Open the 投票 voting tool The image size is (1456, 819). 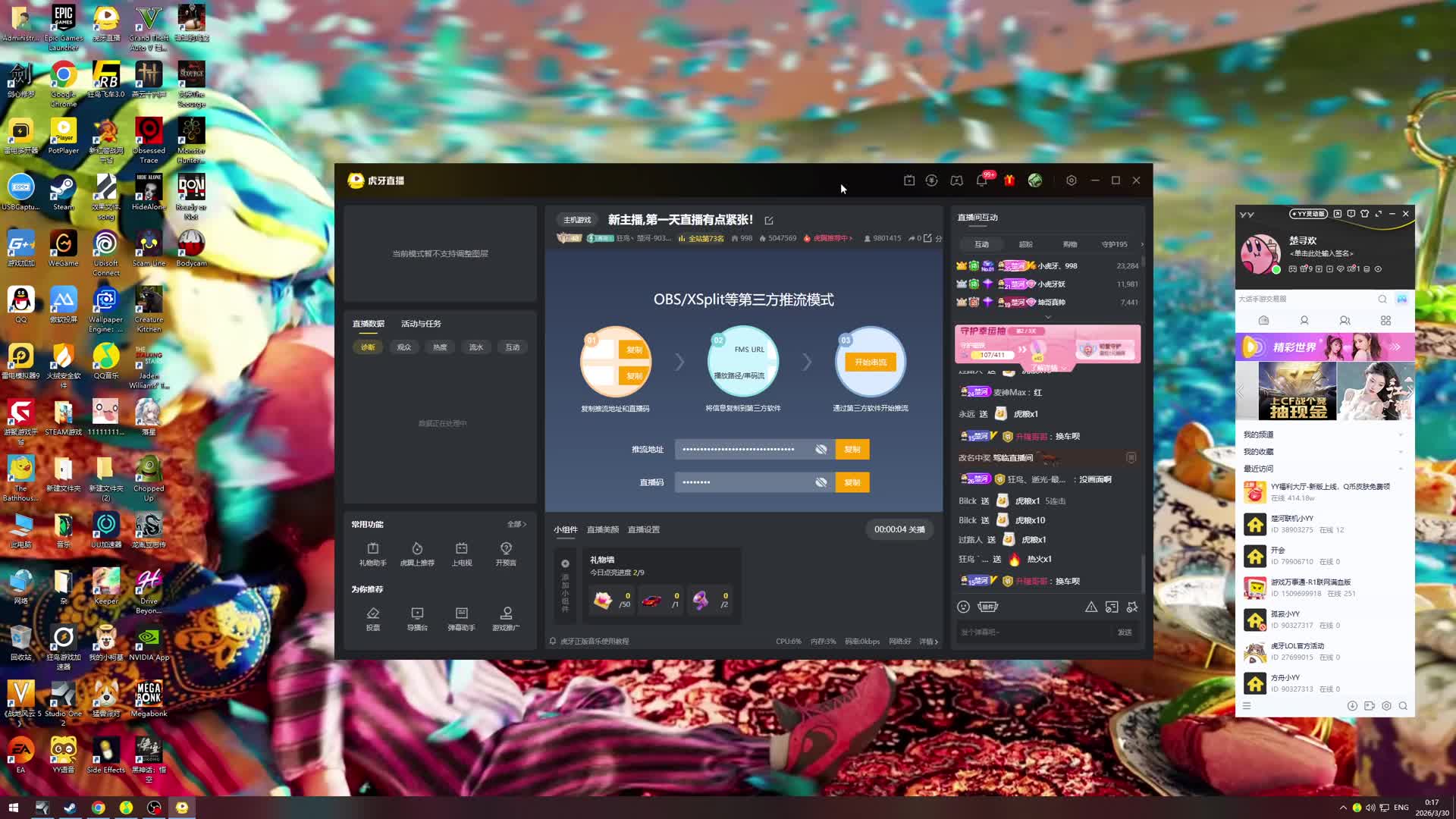372,617
